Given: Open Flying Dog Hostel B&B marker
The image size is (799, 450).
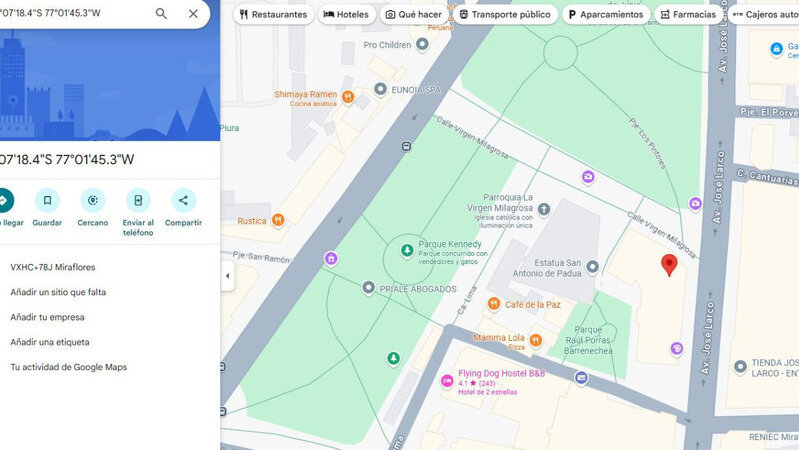Looking at the screenshot, I should pyautogui.click(x=447, y=380).
